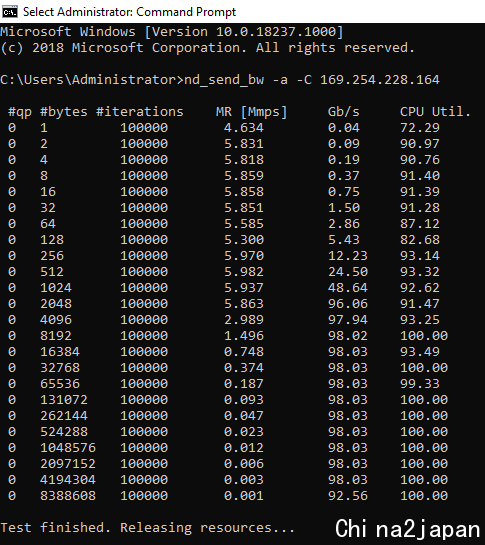Click the 1048576 bytes row entry
Screen dimensions: 485x545
pos(68,448)
